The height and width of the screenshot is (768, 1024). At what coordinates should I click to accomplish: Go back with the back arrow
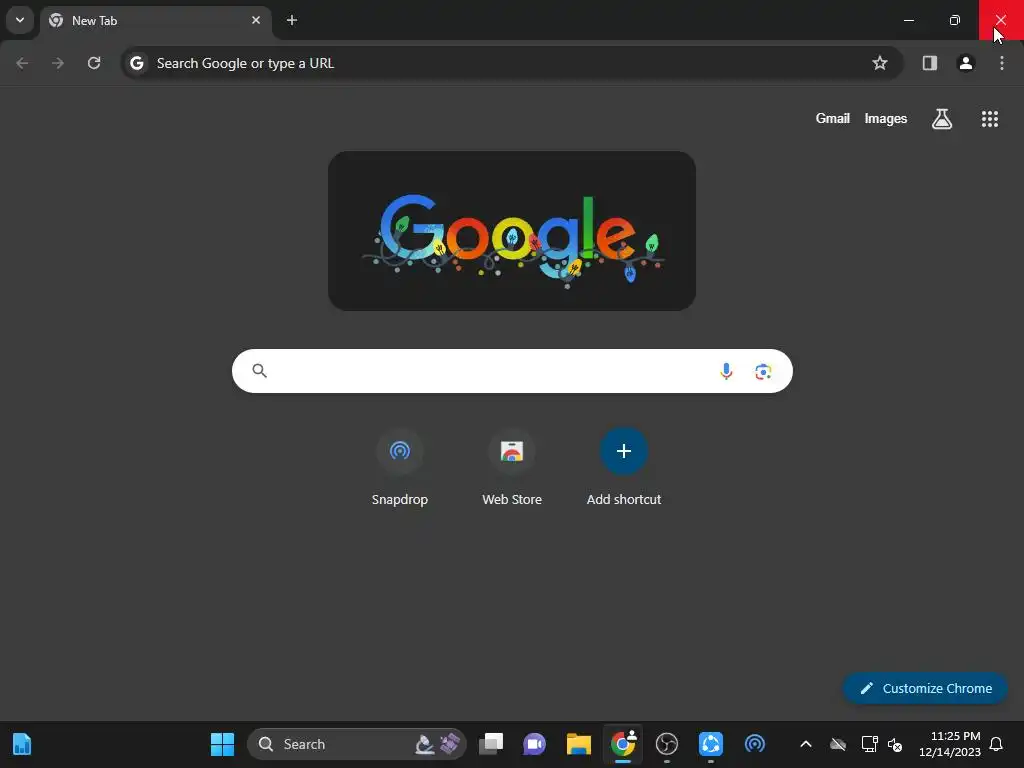(22, 63)
